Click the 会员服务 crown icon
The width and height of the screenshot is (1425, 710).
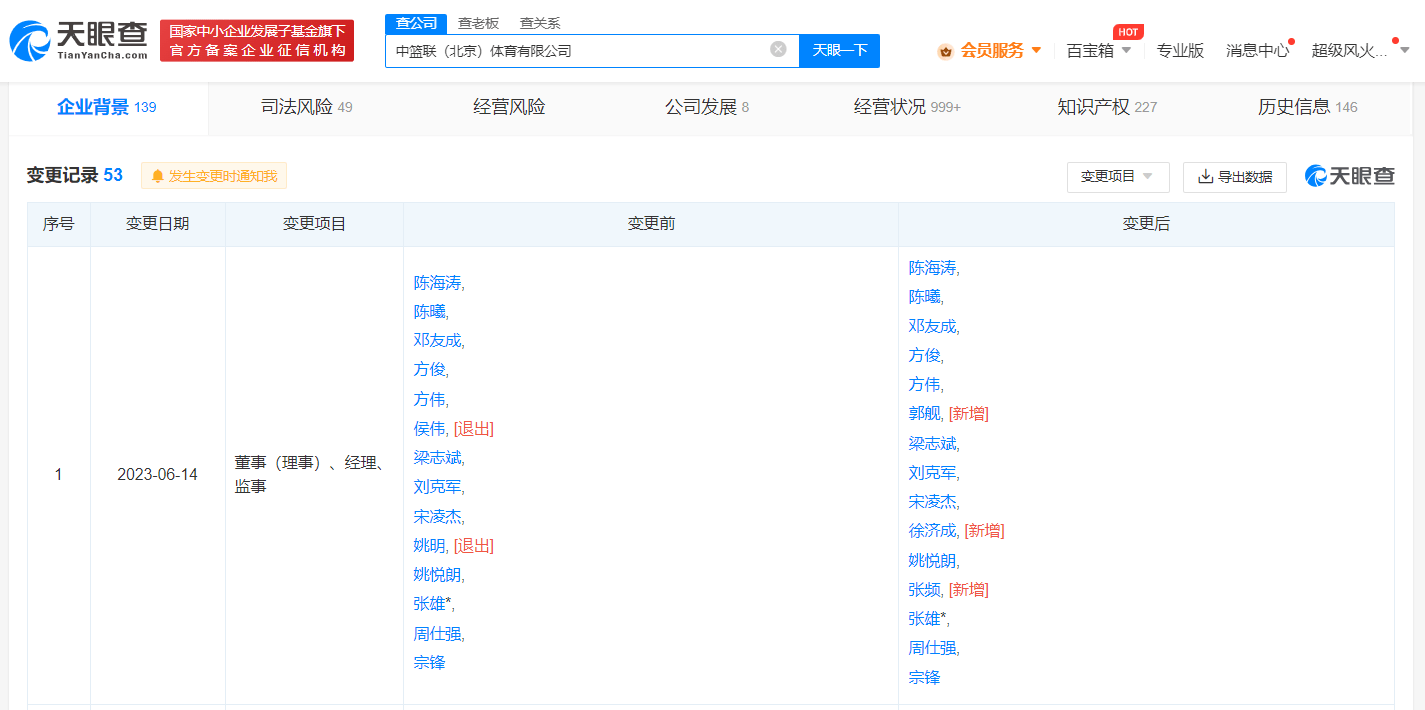point(945,51)
